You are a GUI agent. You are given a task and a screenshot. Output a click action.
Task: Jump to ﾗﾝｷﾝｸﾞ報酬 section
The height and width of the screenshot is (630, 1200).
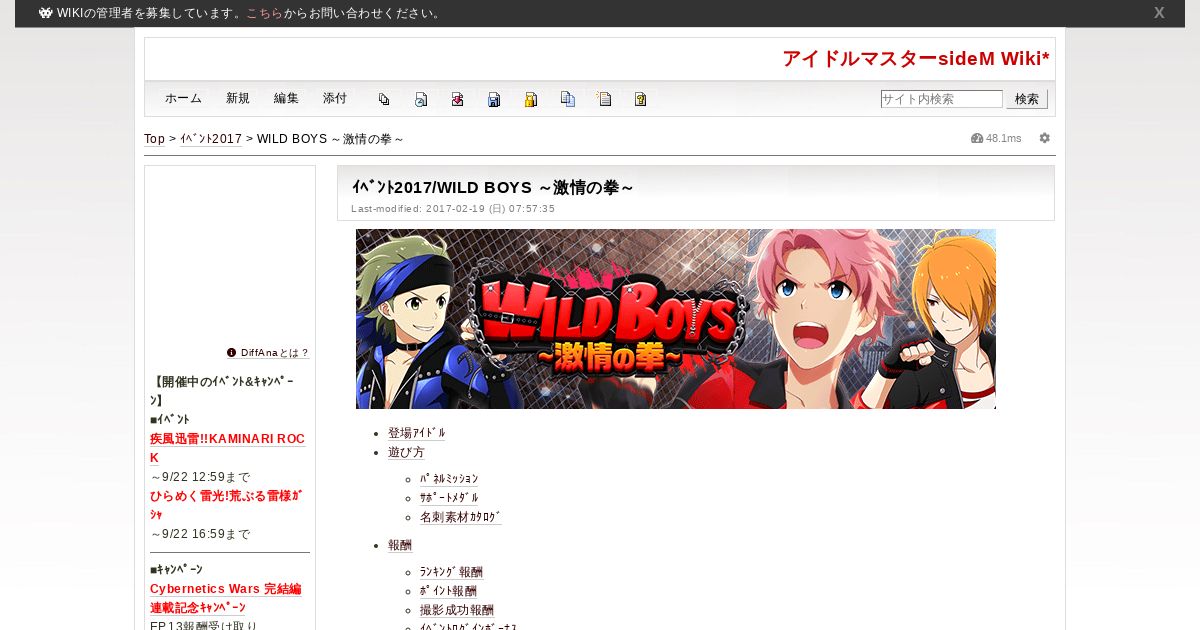tap(451, 572)
